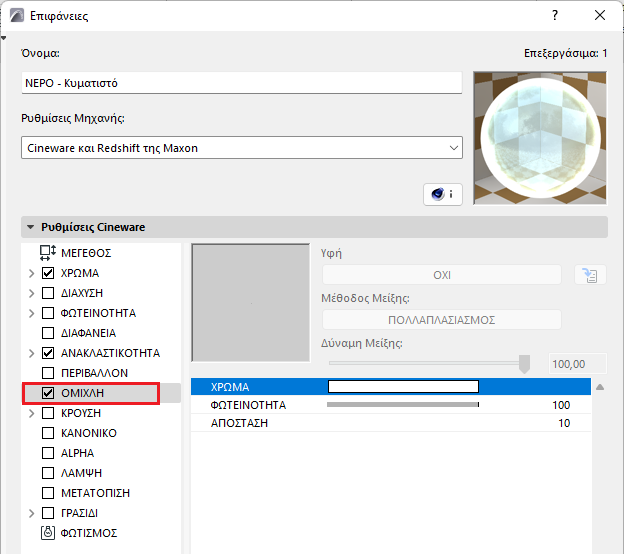Viewport: 624px width, 554px height.
Task: Select the ALPHA tree item label
Action: (77, 453)
